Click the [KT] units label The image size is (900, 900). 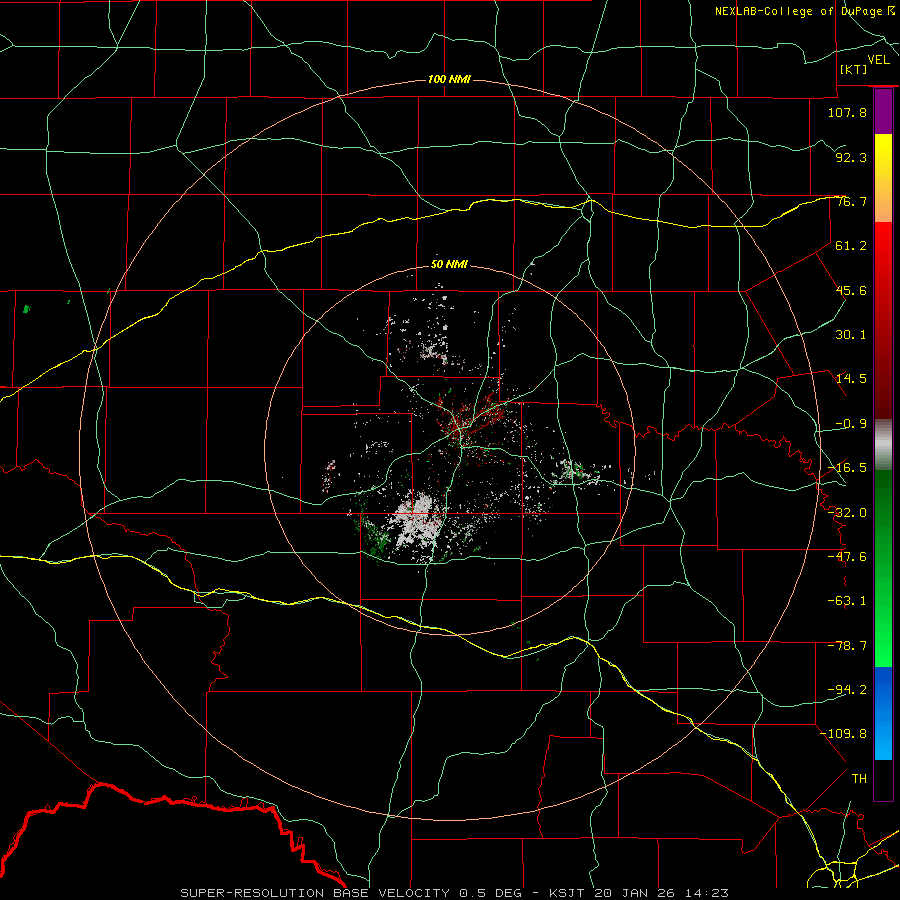click(x=854, y=69)
